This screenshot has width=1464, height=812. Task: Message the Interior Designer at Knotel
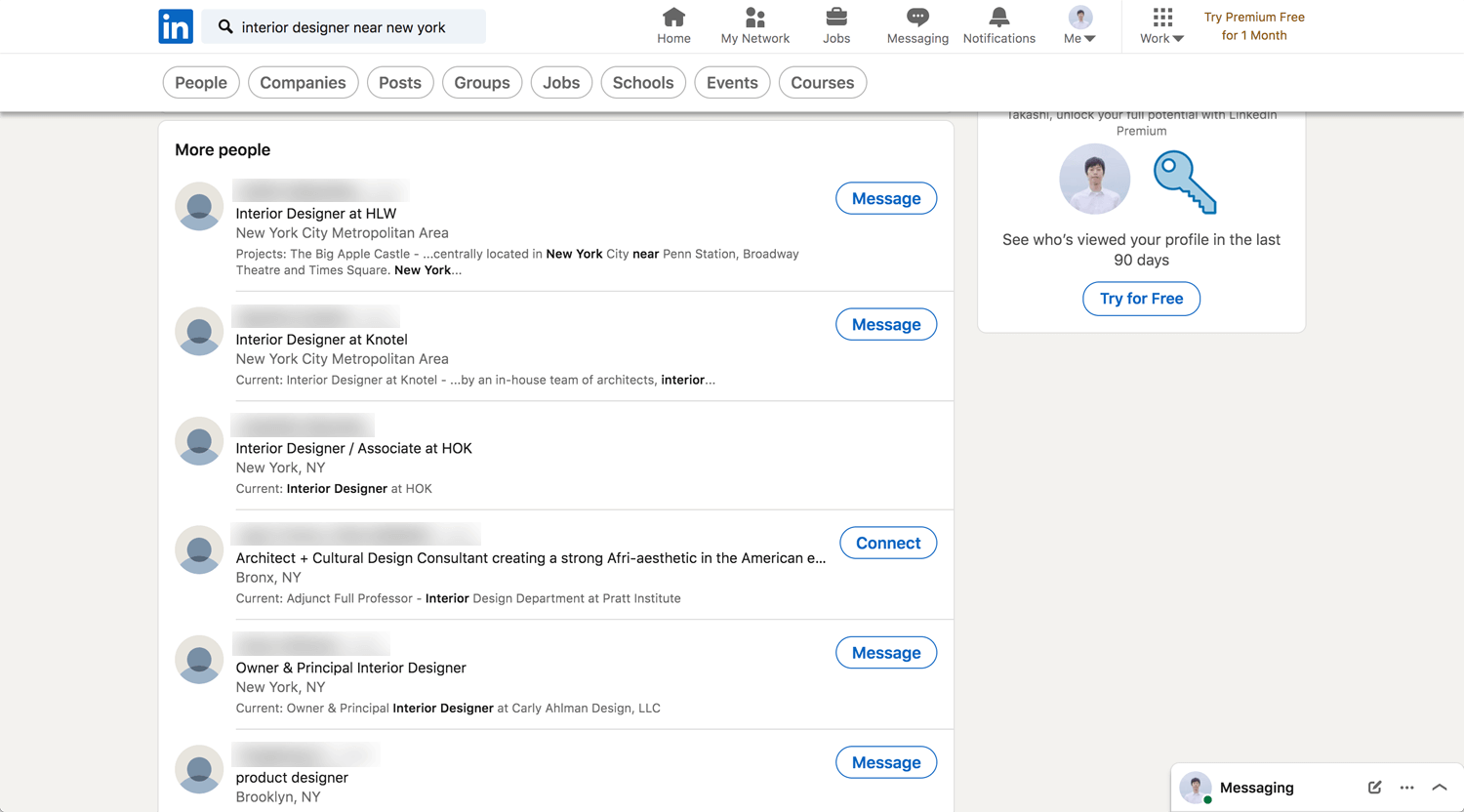(x=886, y=324)
